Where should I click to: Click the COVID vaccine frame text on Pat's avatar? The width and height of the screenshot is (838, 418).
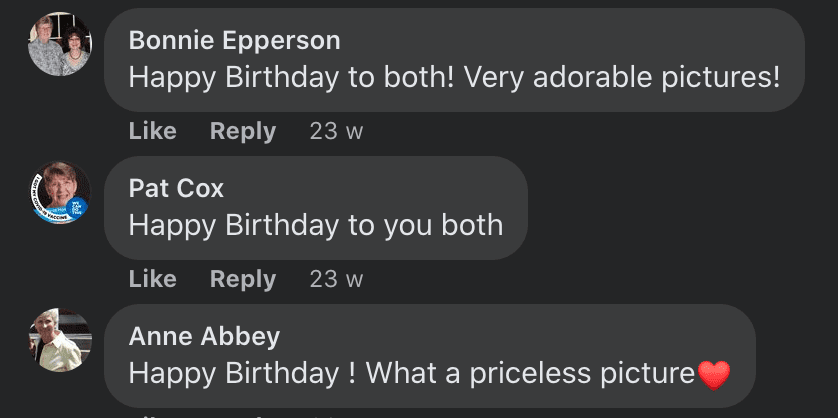(47, 205)
